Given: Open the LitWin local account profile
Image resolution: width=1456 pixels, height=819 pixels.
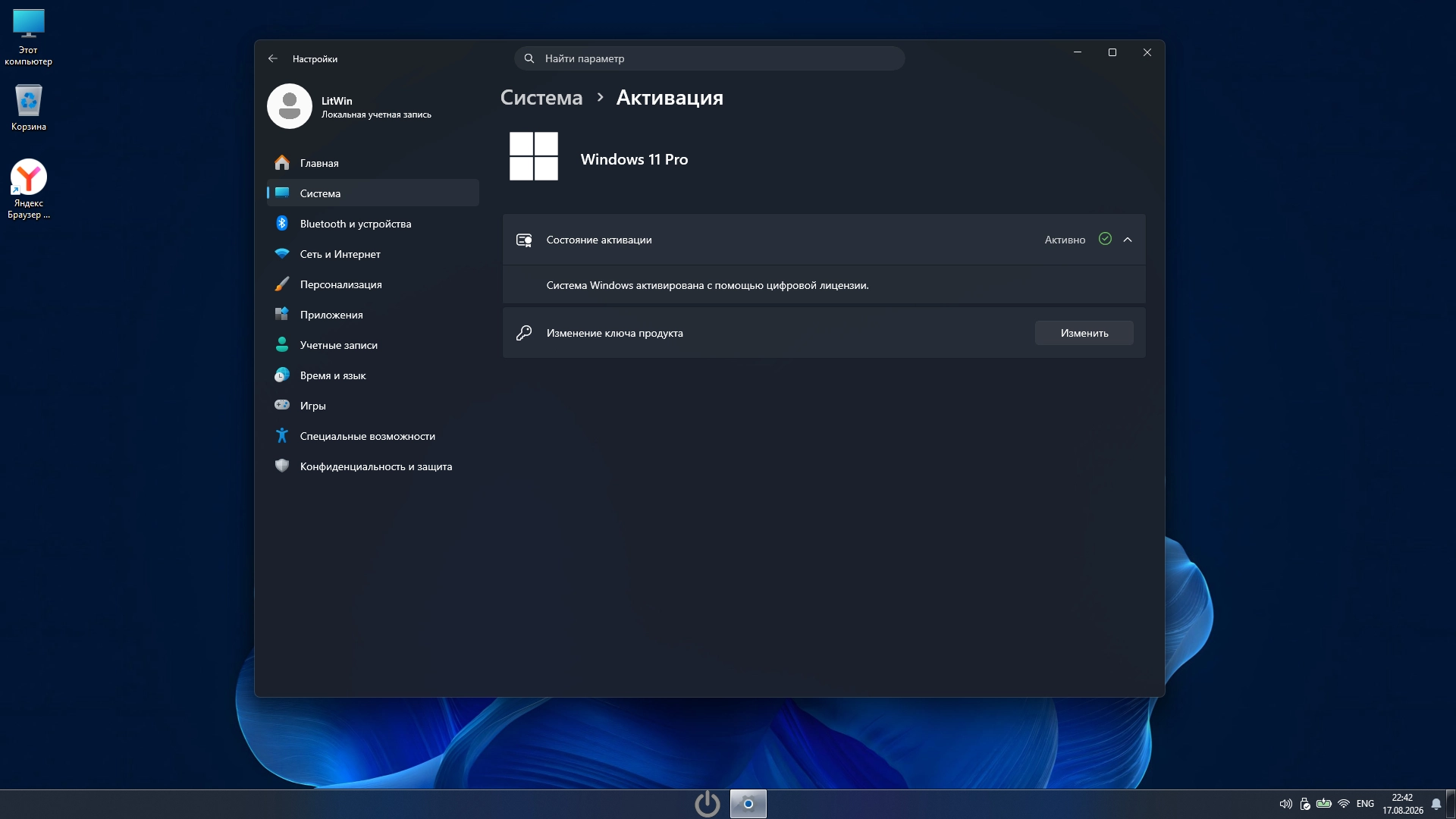Looking at the screenshot, I should tap(350, 106).
